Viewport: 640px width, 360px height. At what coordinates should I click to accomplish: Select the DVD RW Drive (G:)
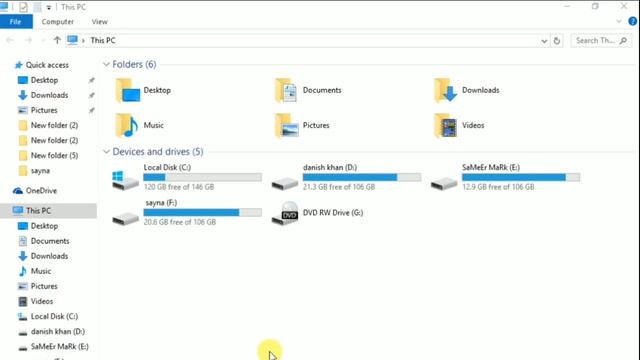(318, 213)
